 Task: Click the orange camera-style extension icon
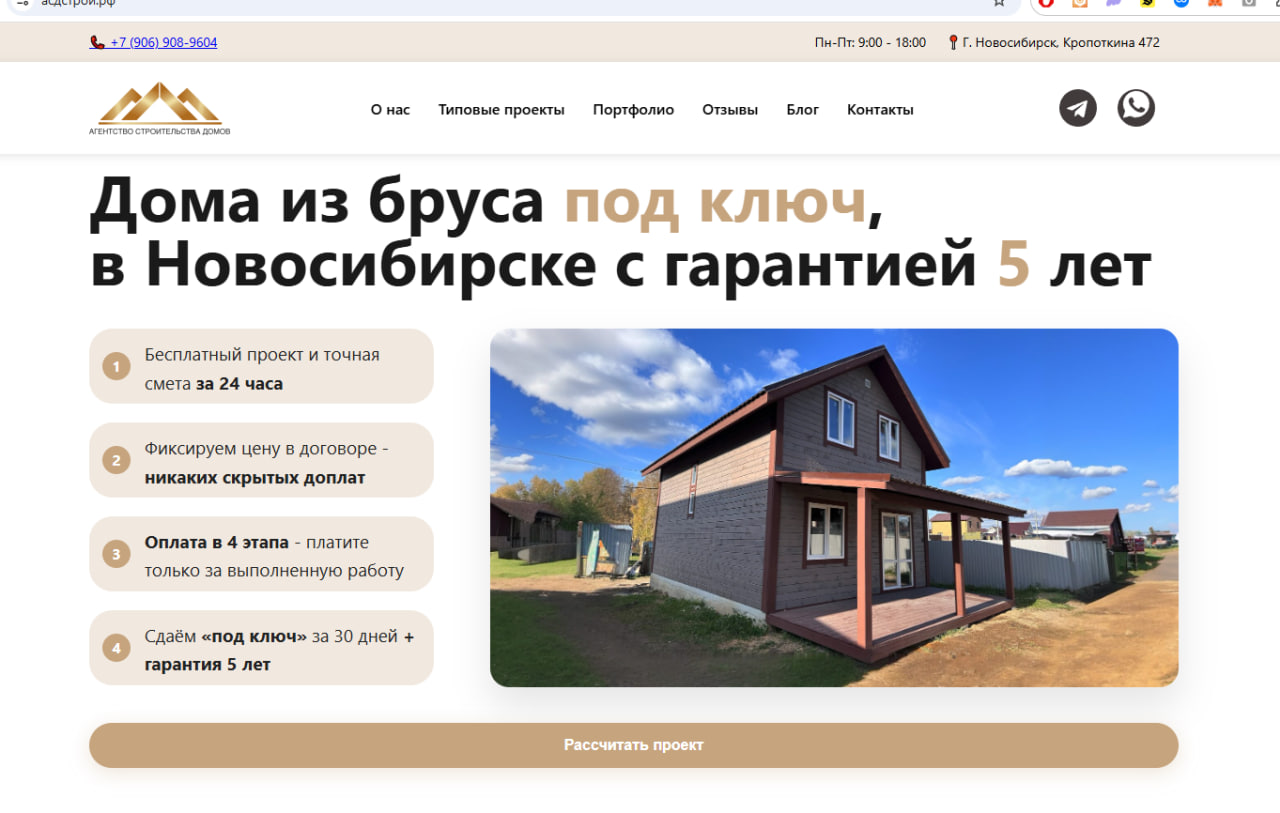(1080, 4)
